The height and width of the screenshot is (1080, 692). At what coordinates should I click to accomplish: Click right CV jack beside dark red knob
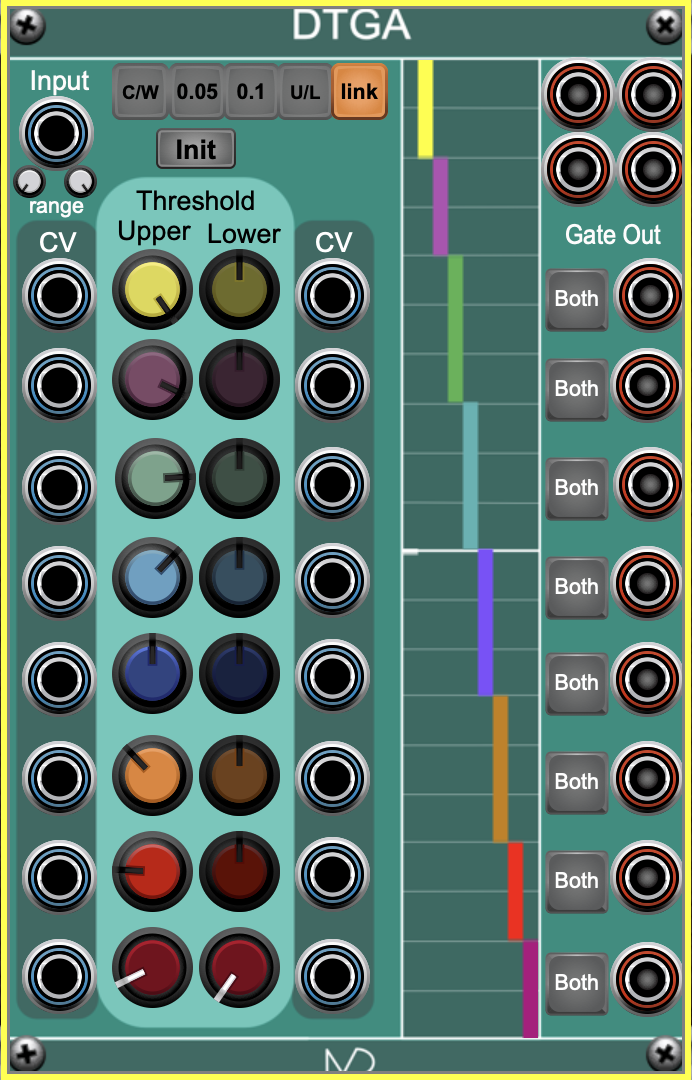click(333, 874)
